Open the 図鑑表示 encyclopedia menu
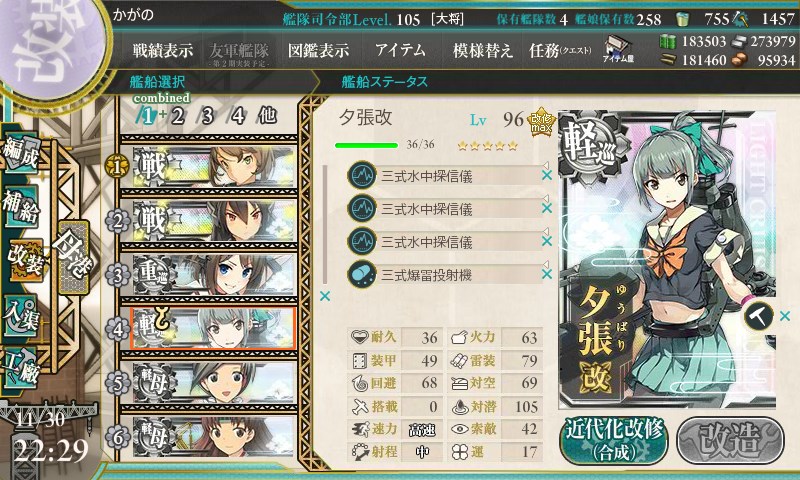This screenshot has height=480, width=800. point(318,50)
